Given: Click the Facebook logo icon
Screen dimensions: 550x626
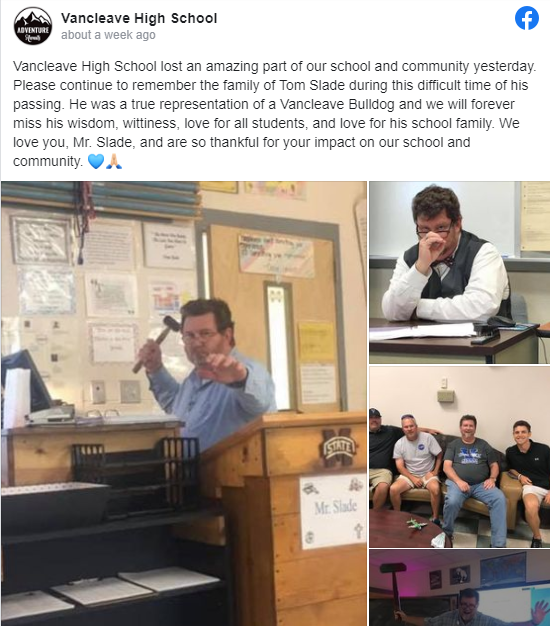Looking at the screenshot, I should click(526, 18).
